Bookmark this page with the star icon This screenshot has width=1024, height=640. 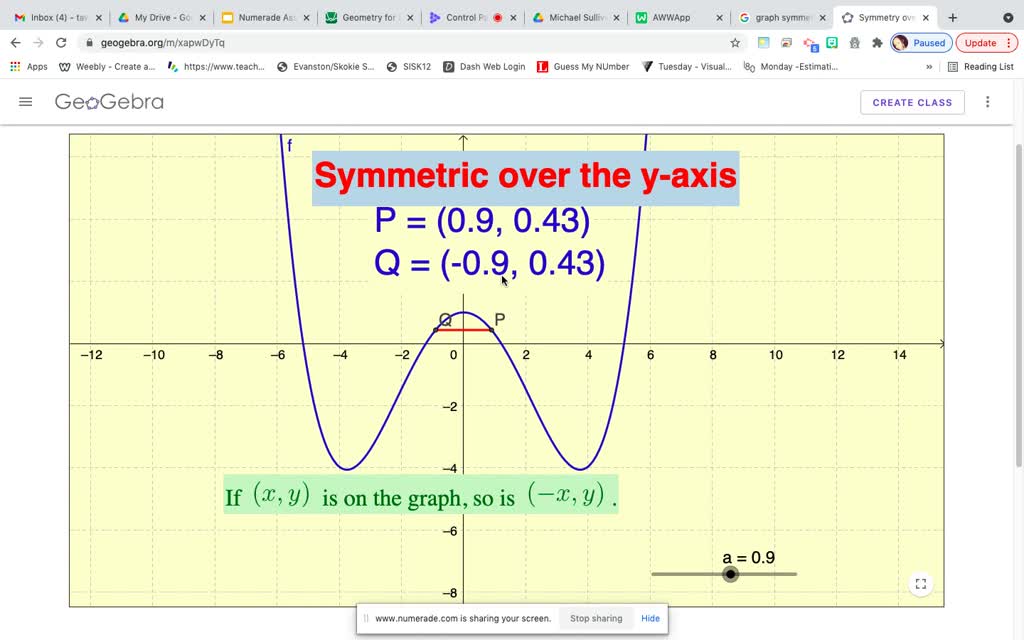[x=735, y=43]
